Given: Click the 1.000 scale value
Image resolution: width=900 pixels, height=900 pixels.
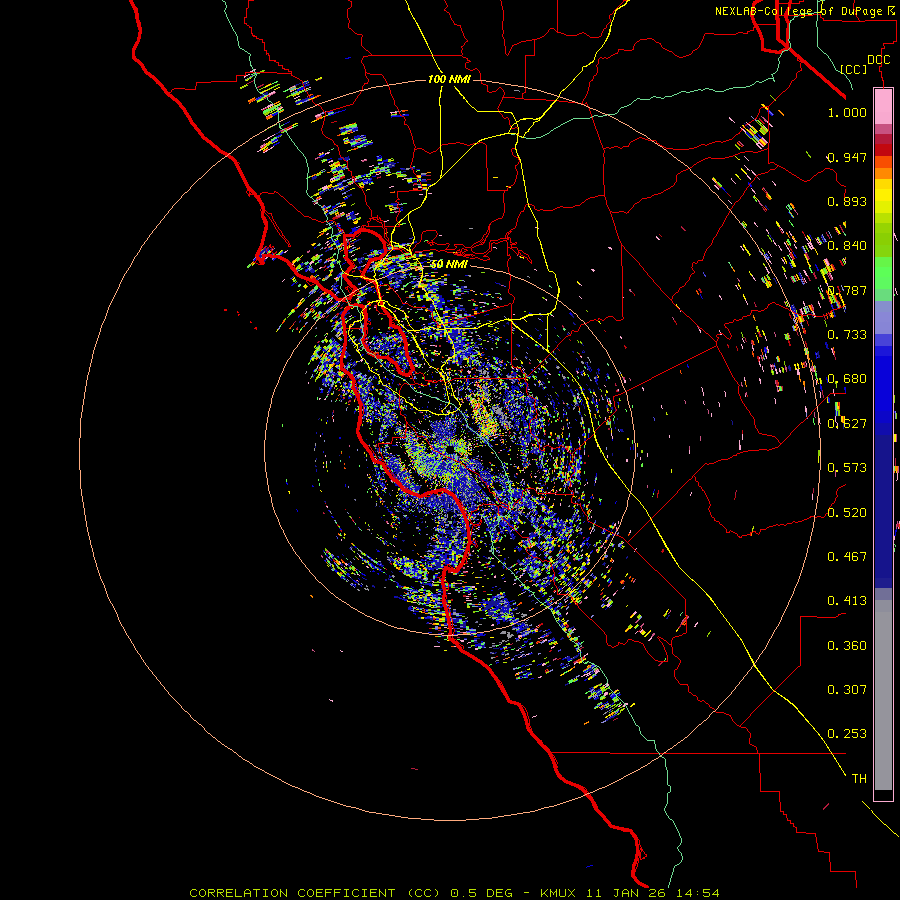Looking at the screenshot, I should click(x=847, y=112).
